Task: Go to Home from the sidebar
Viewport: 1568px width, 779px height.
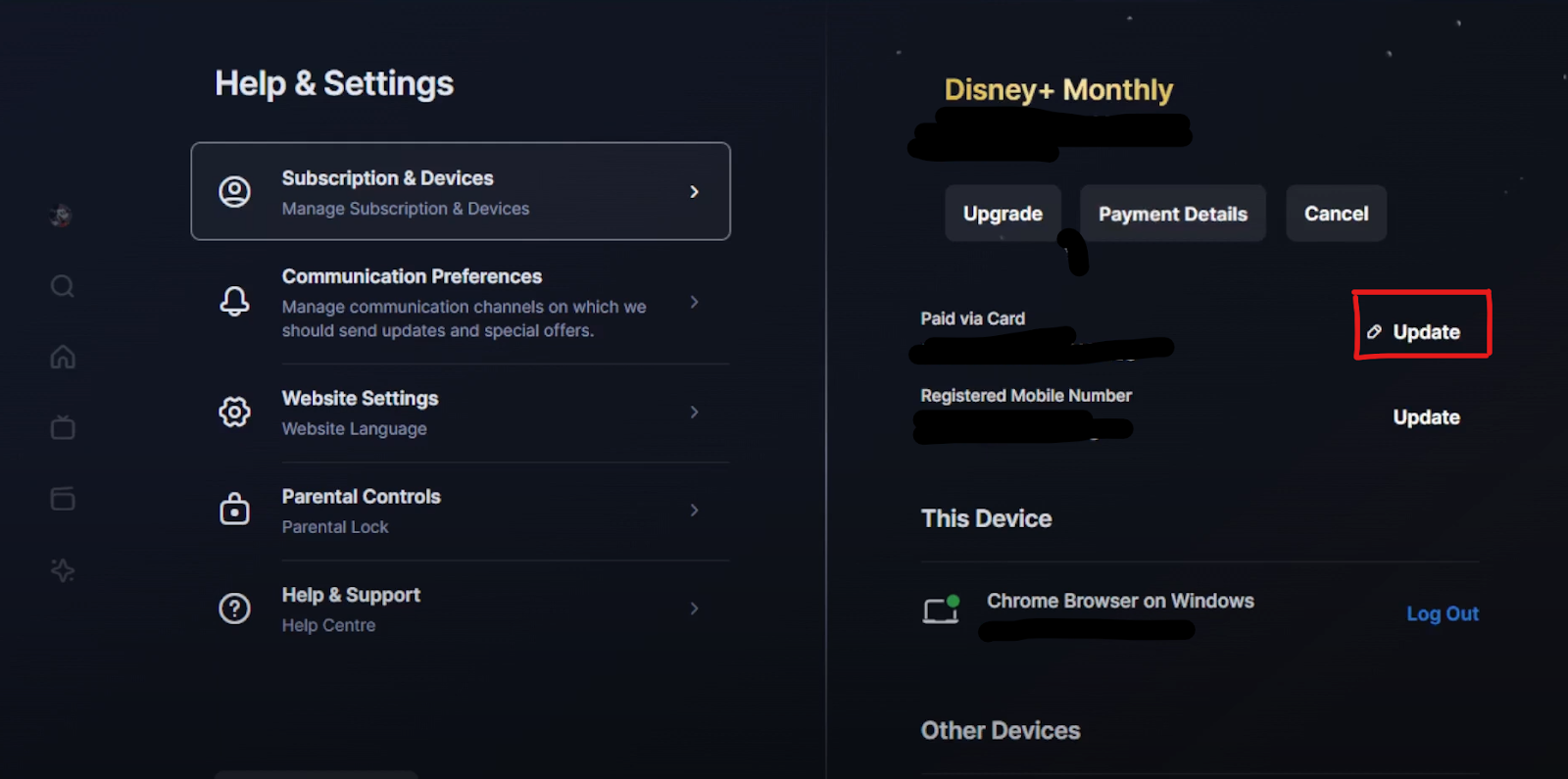Action: (63, 357)
